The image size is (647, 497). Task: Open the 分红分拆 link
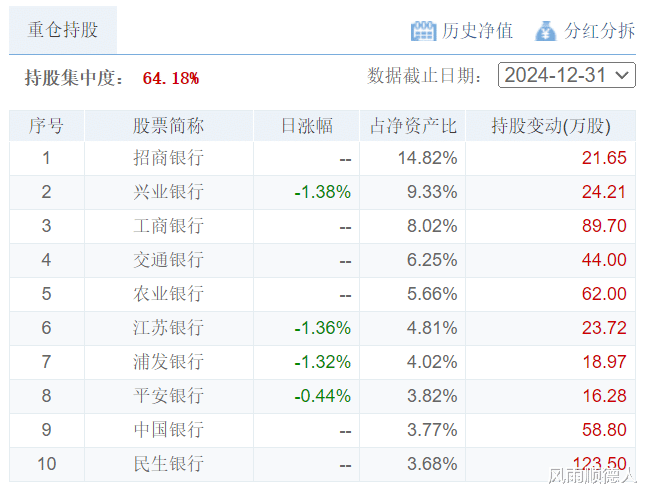coord(600,31)
